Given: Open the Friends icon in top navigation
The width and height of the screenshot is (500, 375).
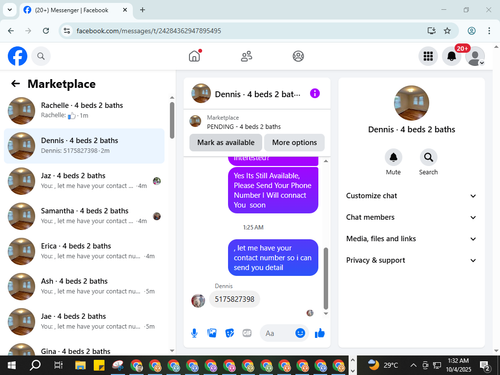Looking at the screenshot, I should coord(246,56).
